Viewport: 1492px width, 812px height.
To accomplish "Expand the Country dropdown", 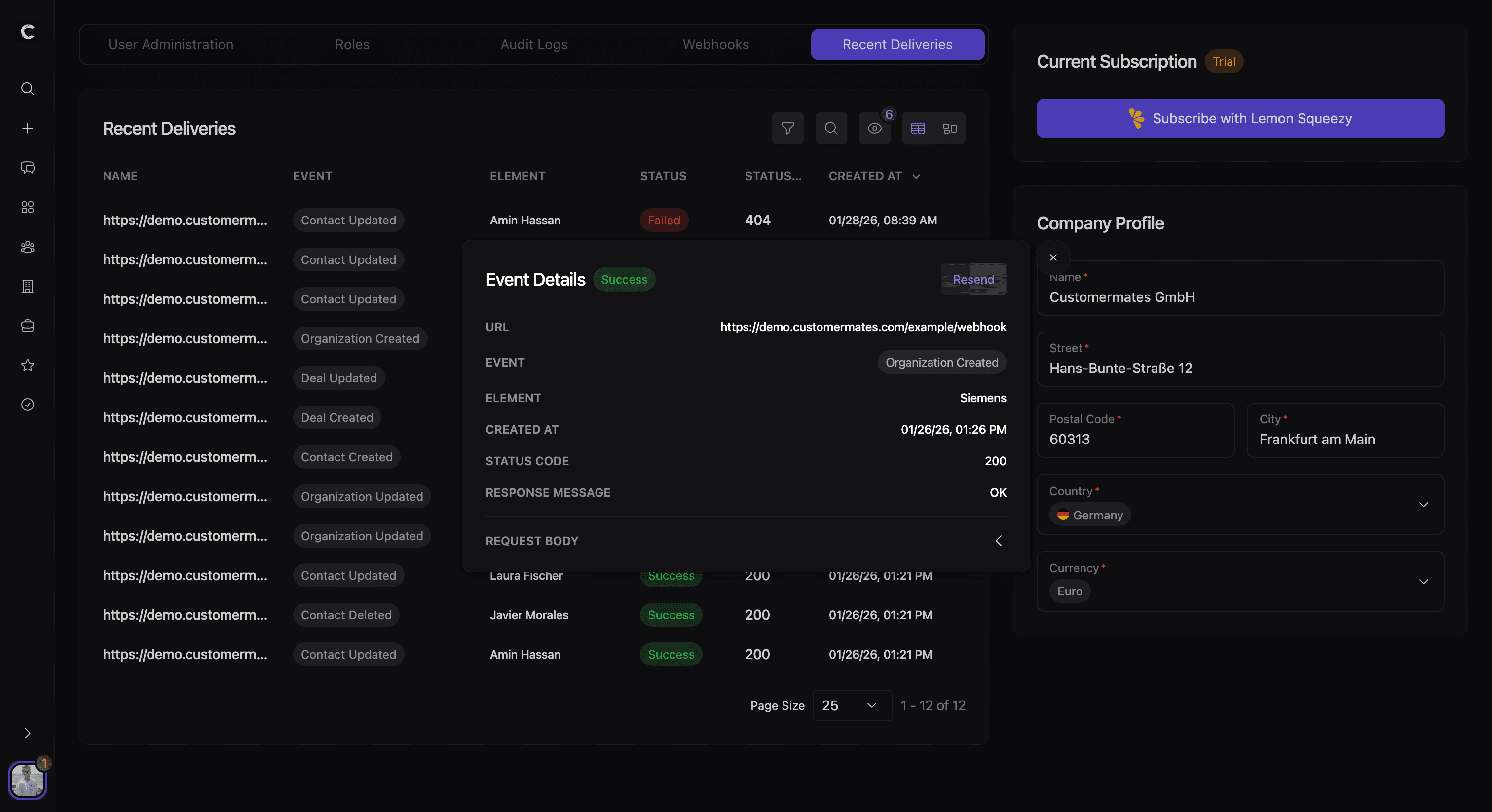I will click(1423, 505).
